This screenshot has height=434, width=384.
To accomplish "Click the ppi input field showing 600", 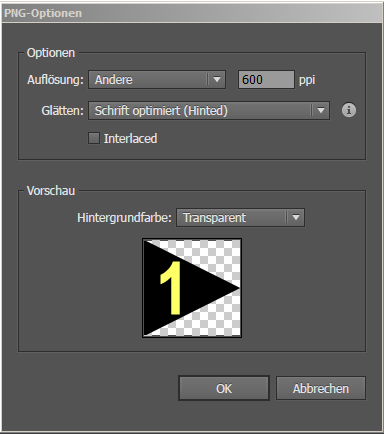I will 266,80.
